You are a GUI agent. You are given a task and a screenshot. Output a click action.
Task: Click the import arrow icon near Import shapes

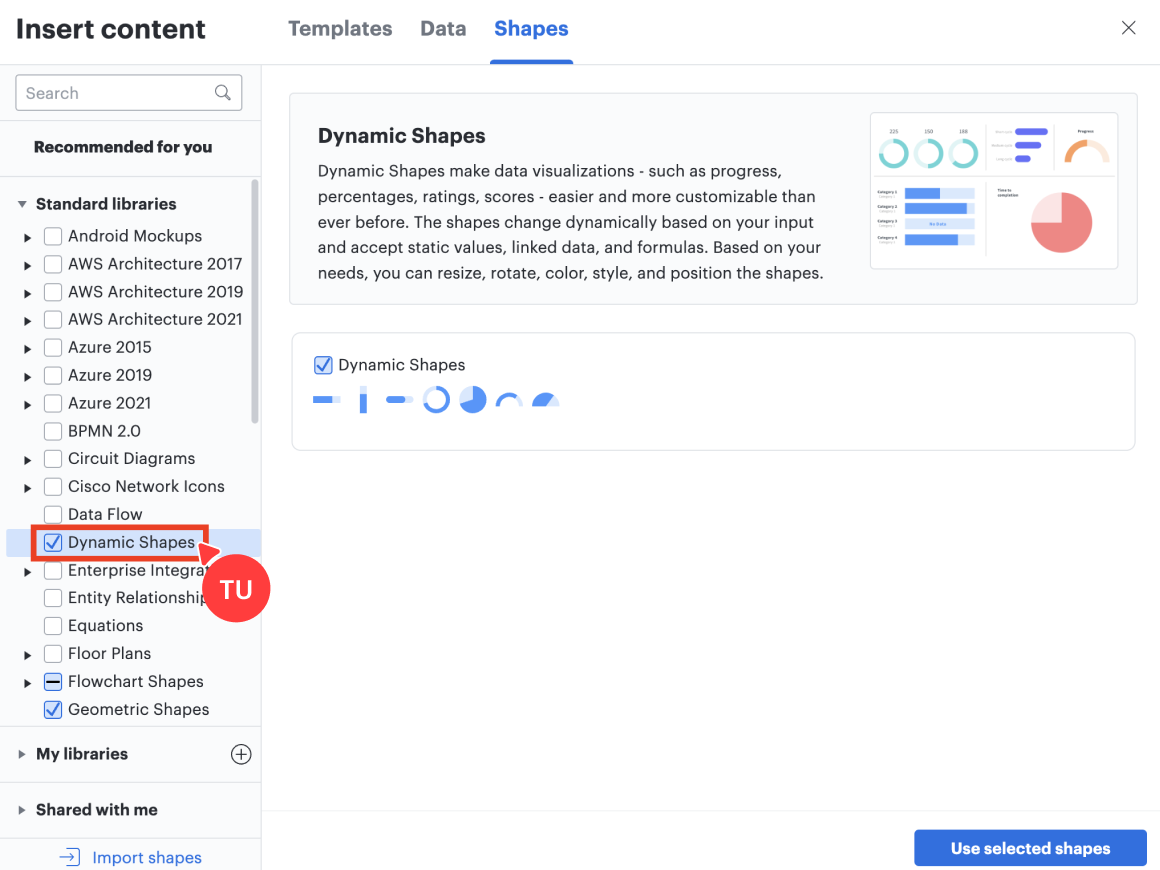pyautogui.click(x=69, y=857)
